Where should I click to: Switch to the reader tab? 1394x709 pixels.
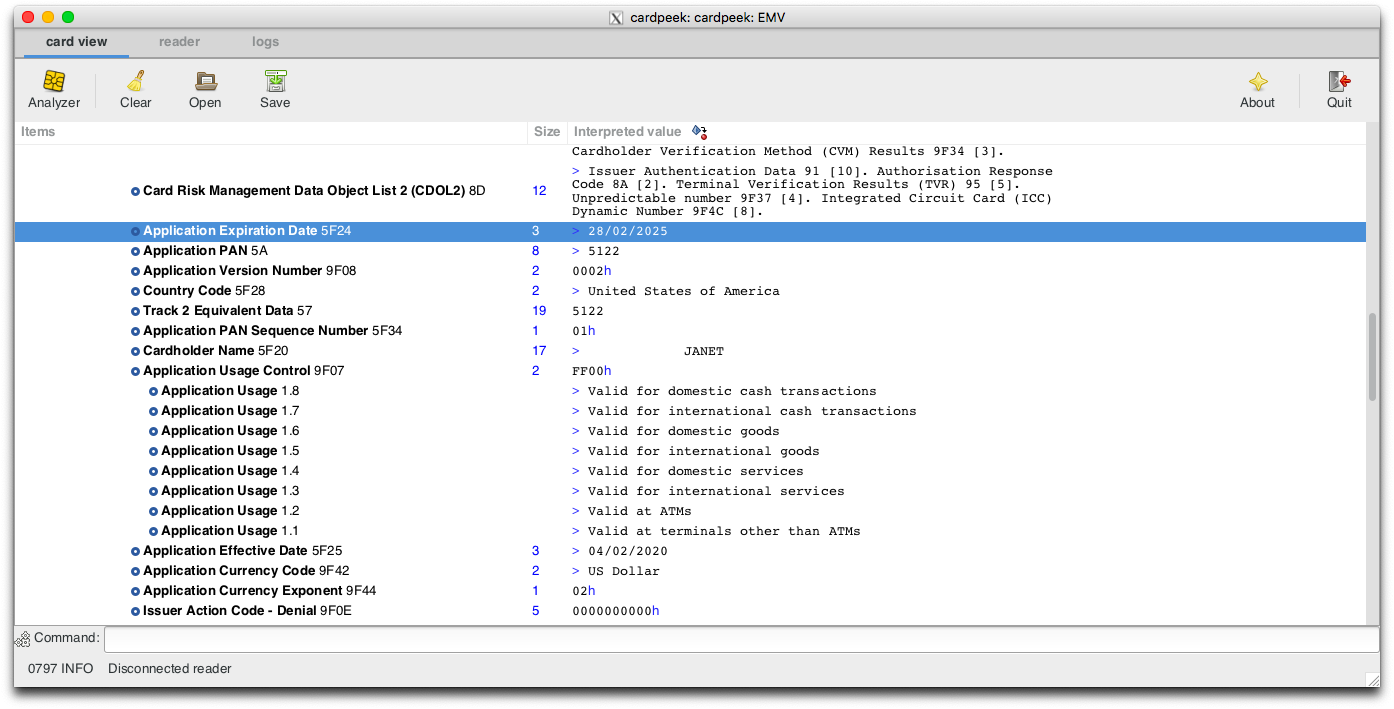coord(180,42)
